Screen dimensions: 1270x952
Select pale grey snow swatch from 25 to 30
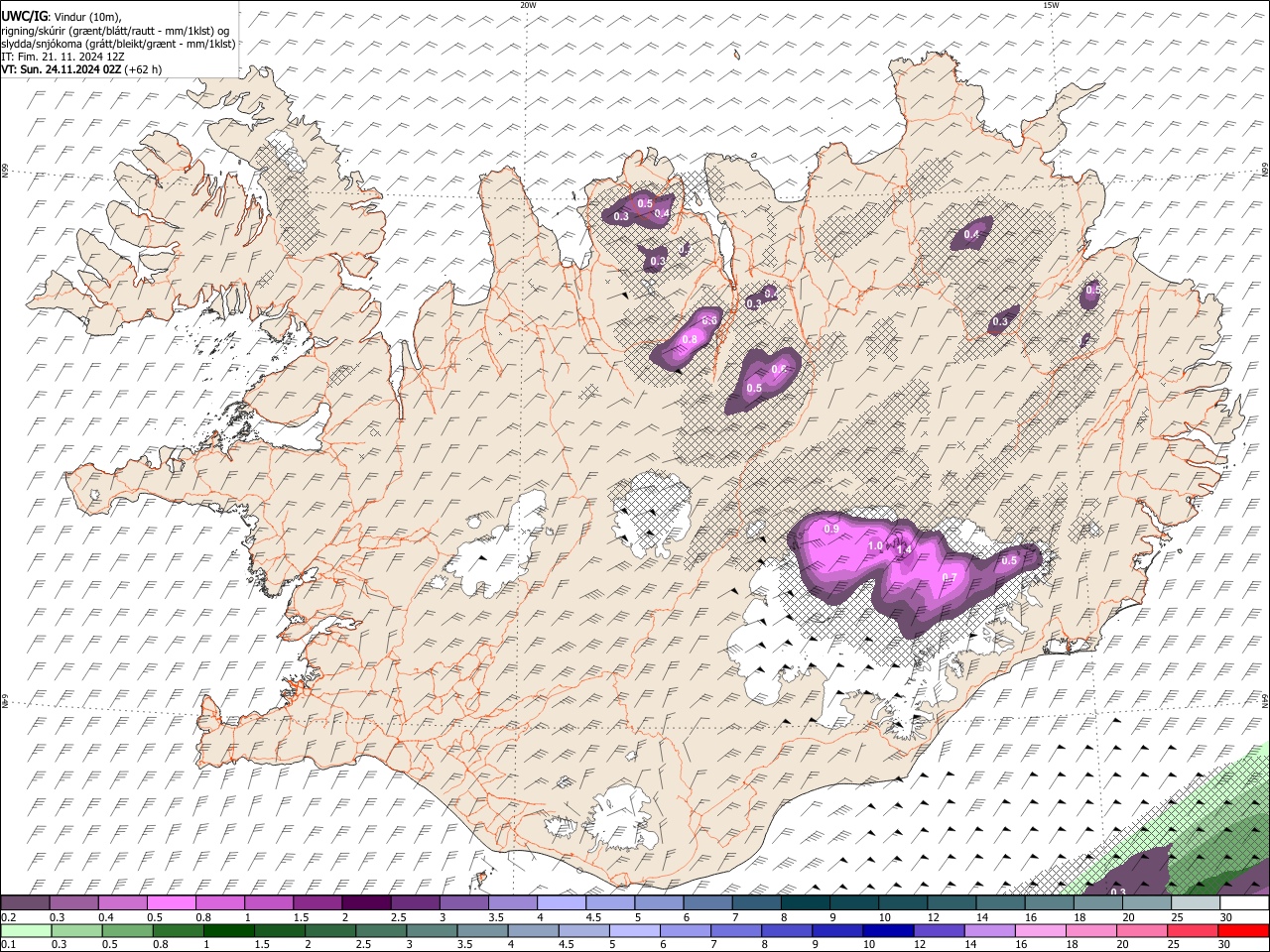[x=1196, y=902]
